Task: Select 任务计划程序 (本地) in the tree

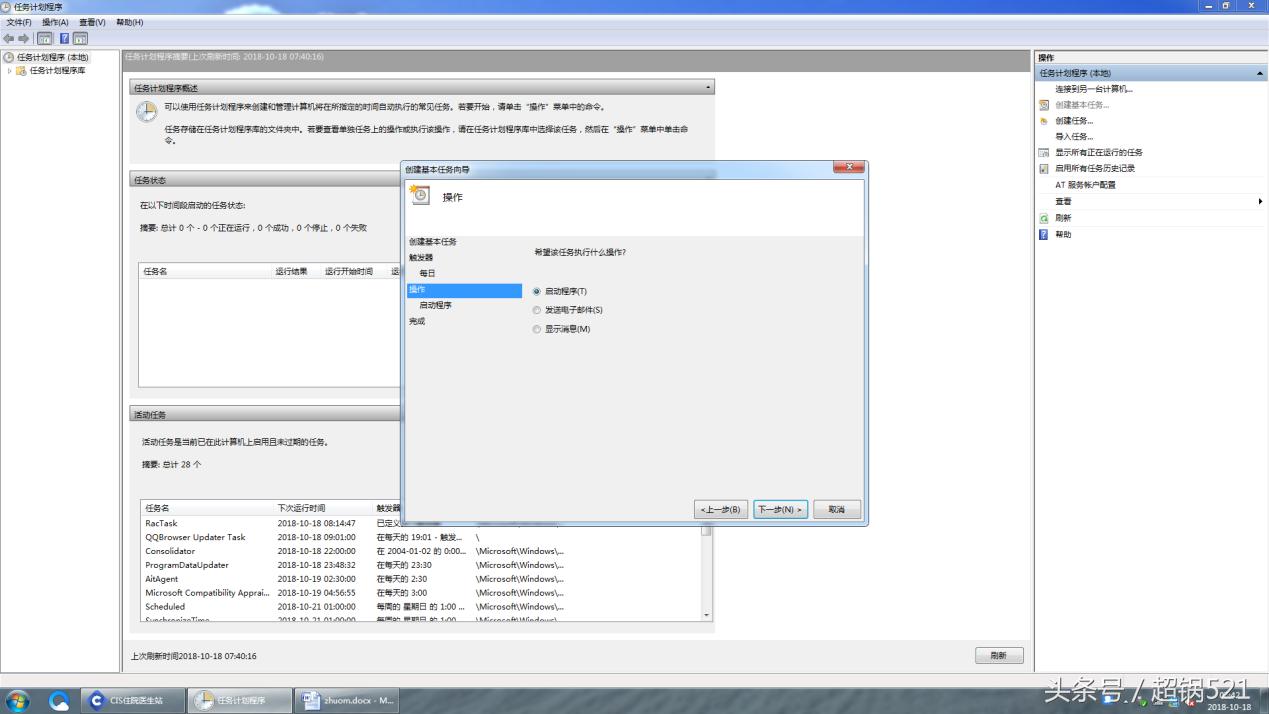Action: point(52,58)
